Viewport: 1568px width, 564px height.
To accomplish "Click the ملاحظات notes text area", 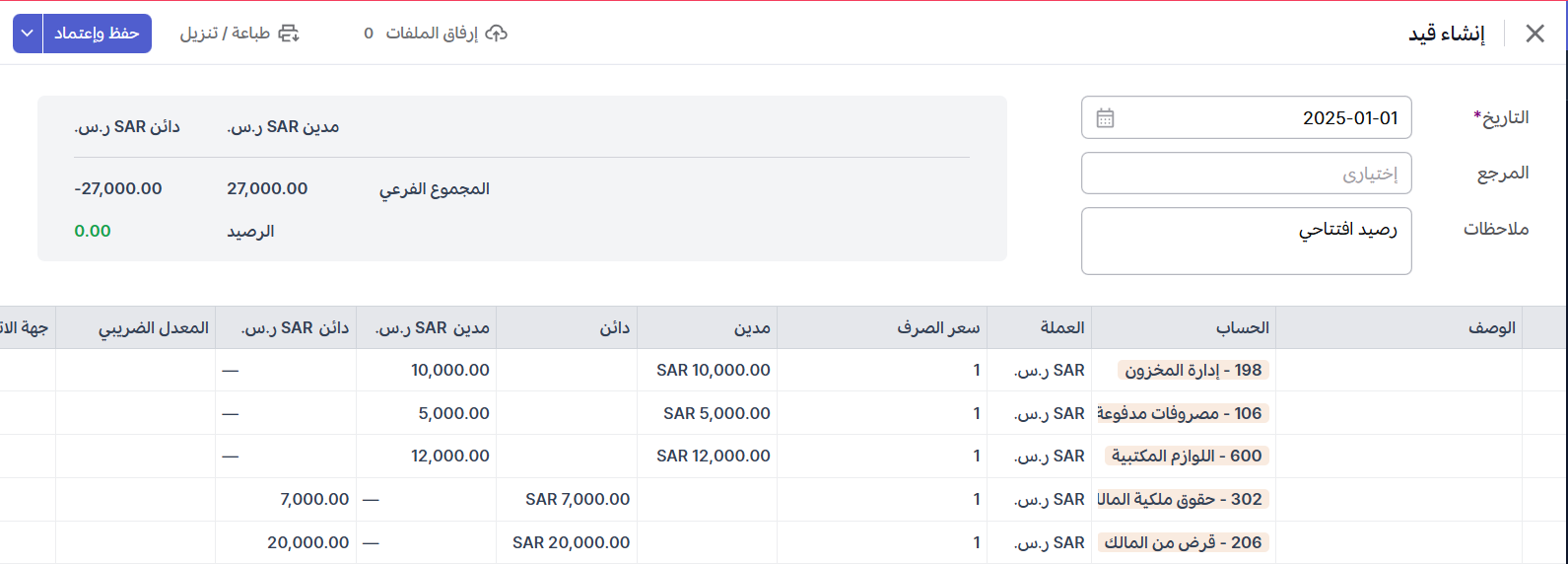I will [1246, 241].
